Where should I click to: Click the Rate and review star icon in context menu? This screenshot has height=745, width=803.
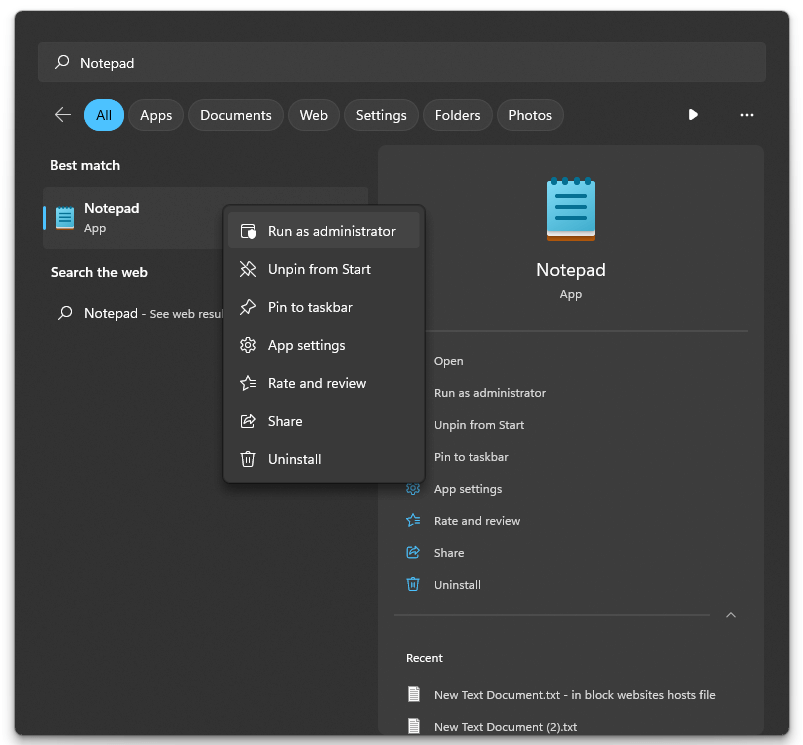pyautogui.click(x=249, y=384)
